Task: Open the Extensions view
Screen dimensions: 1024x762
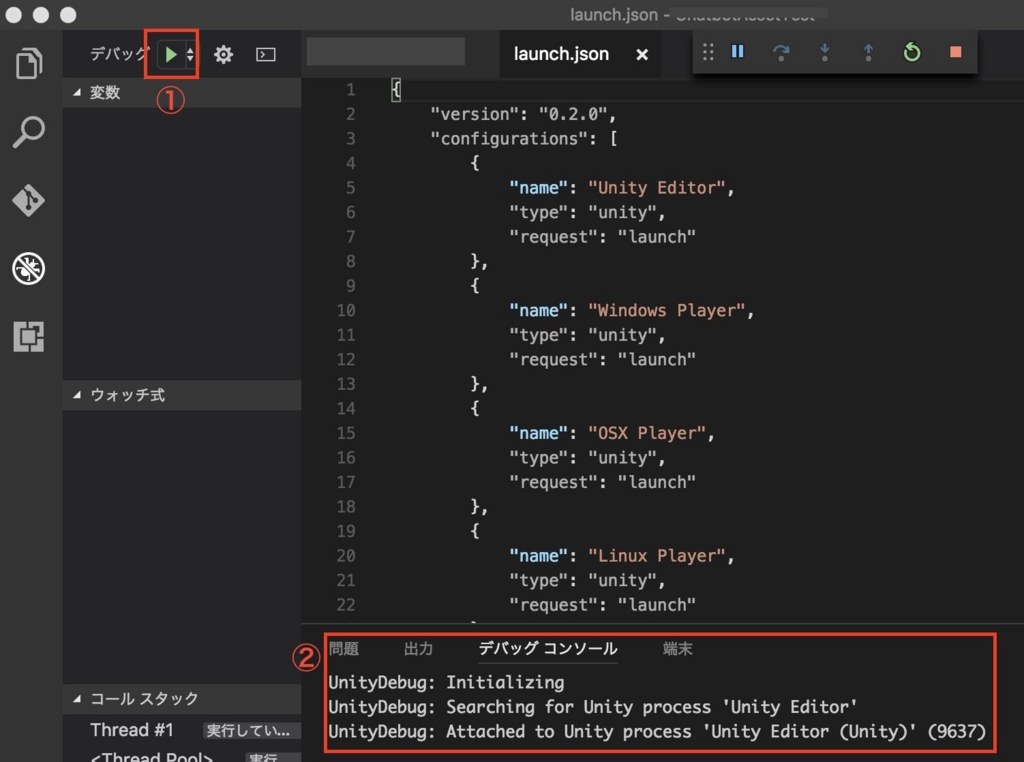Action: coord(29,337)
